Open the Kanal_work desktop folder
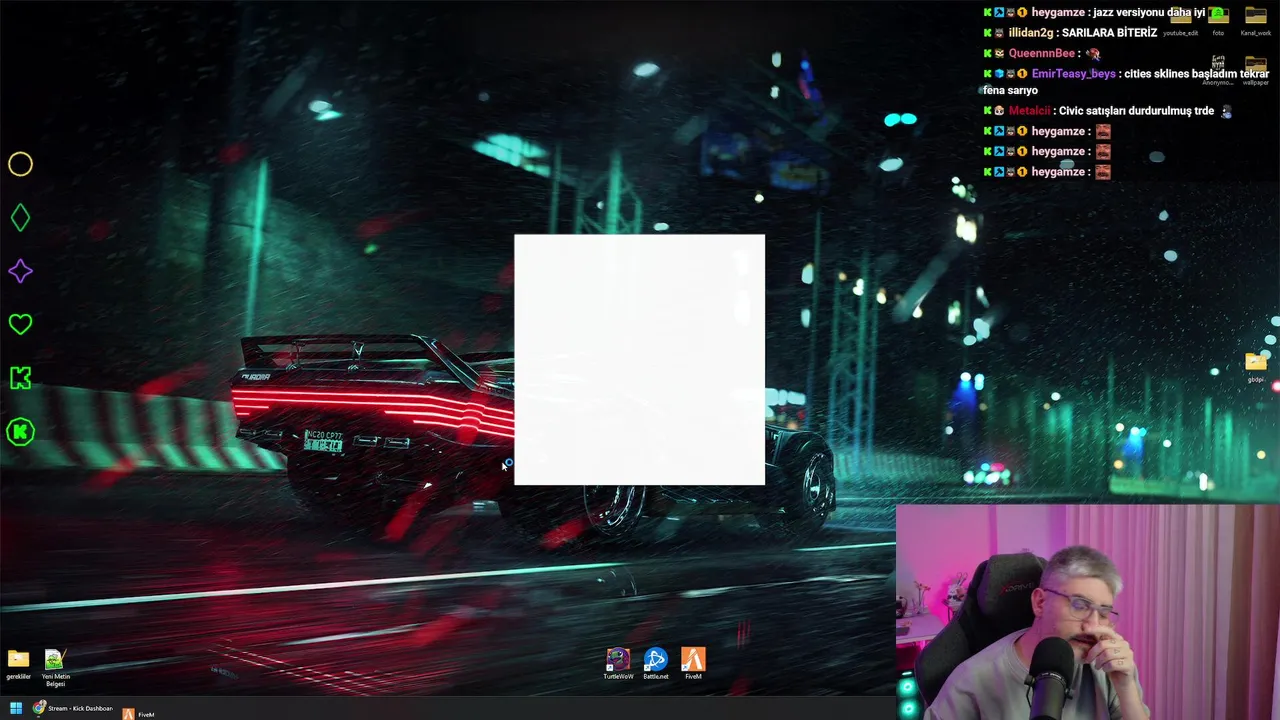 [1256, 21]
